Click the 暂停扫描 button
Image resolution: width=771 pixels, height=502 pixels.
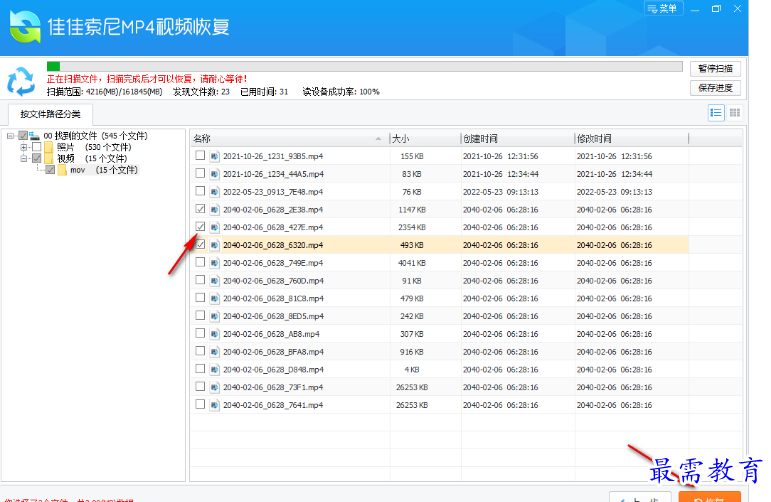click(715, 68)
